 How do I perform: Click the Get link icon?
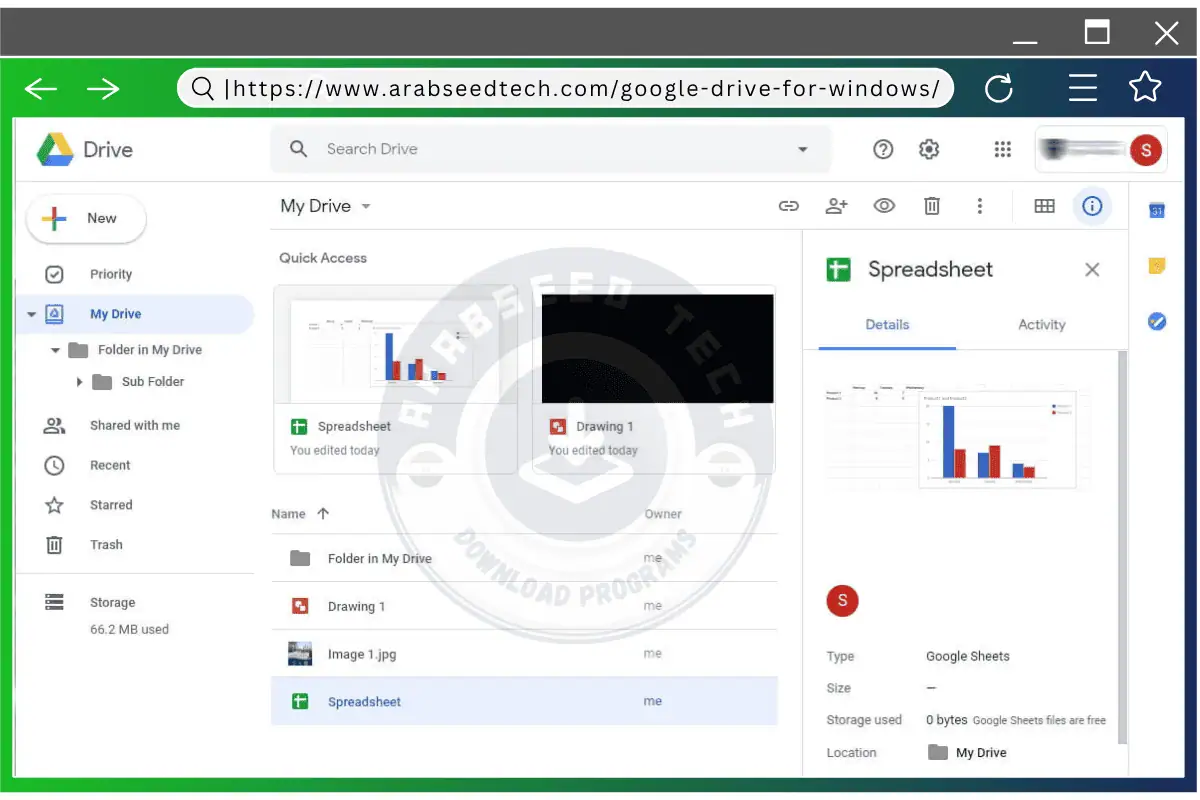[789, 206]
